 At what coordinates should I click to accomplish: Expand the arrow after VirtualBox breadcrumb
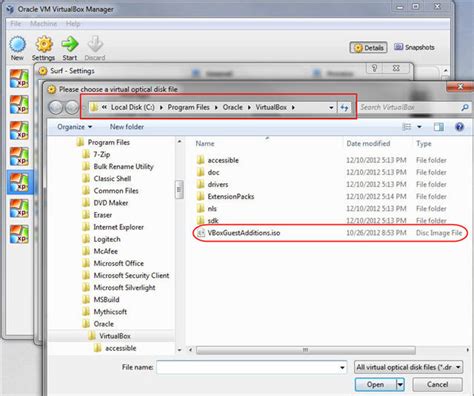coord(293,107)
